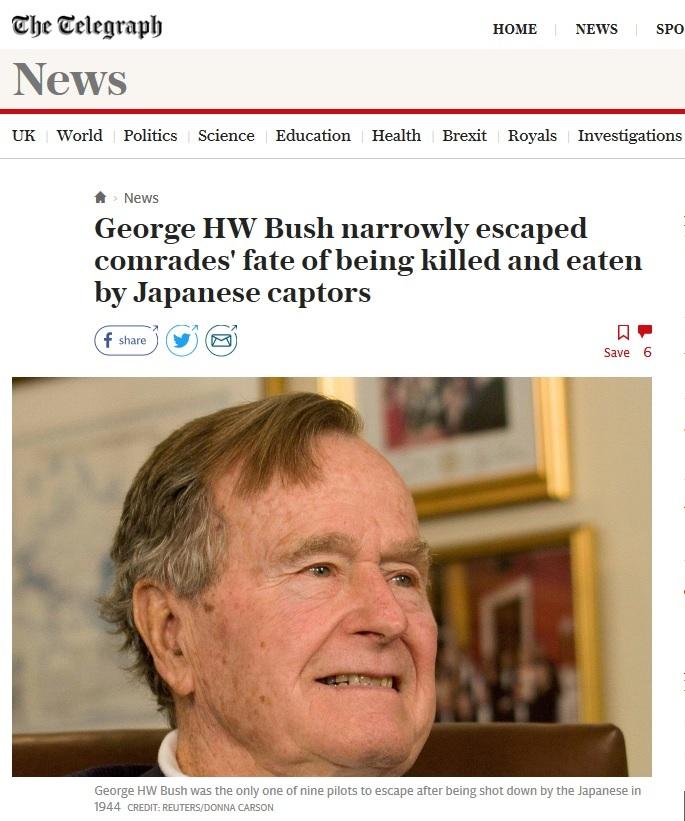This screenshot has height=821, width=685.
Task: Open the Royals section
Action: [x=532, y=136]
